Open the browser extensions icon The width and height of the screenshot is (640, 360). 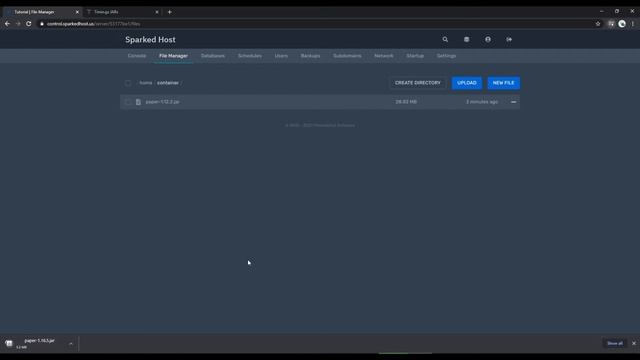(611, 24)
